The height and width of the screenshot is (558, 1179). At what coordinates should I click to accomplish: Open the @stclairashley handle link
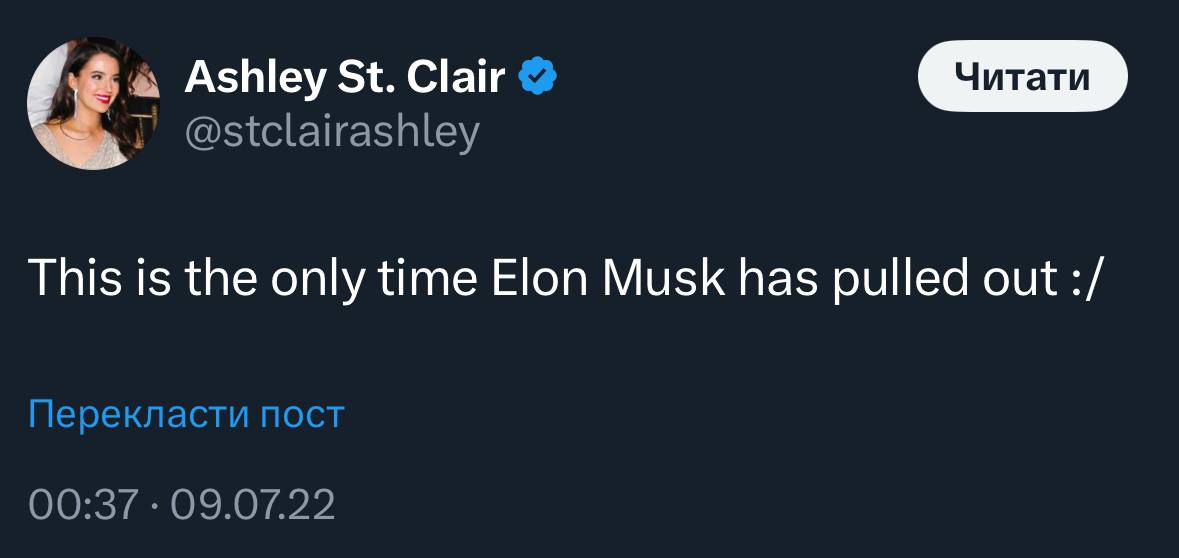[x=332, y=131]
